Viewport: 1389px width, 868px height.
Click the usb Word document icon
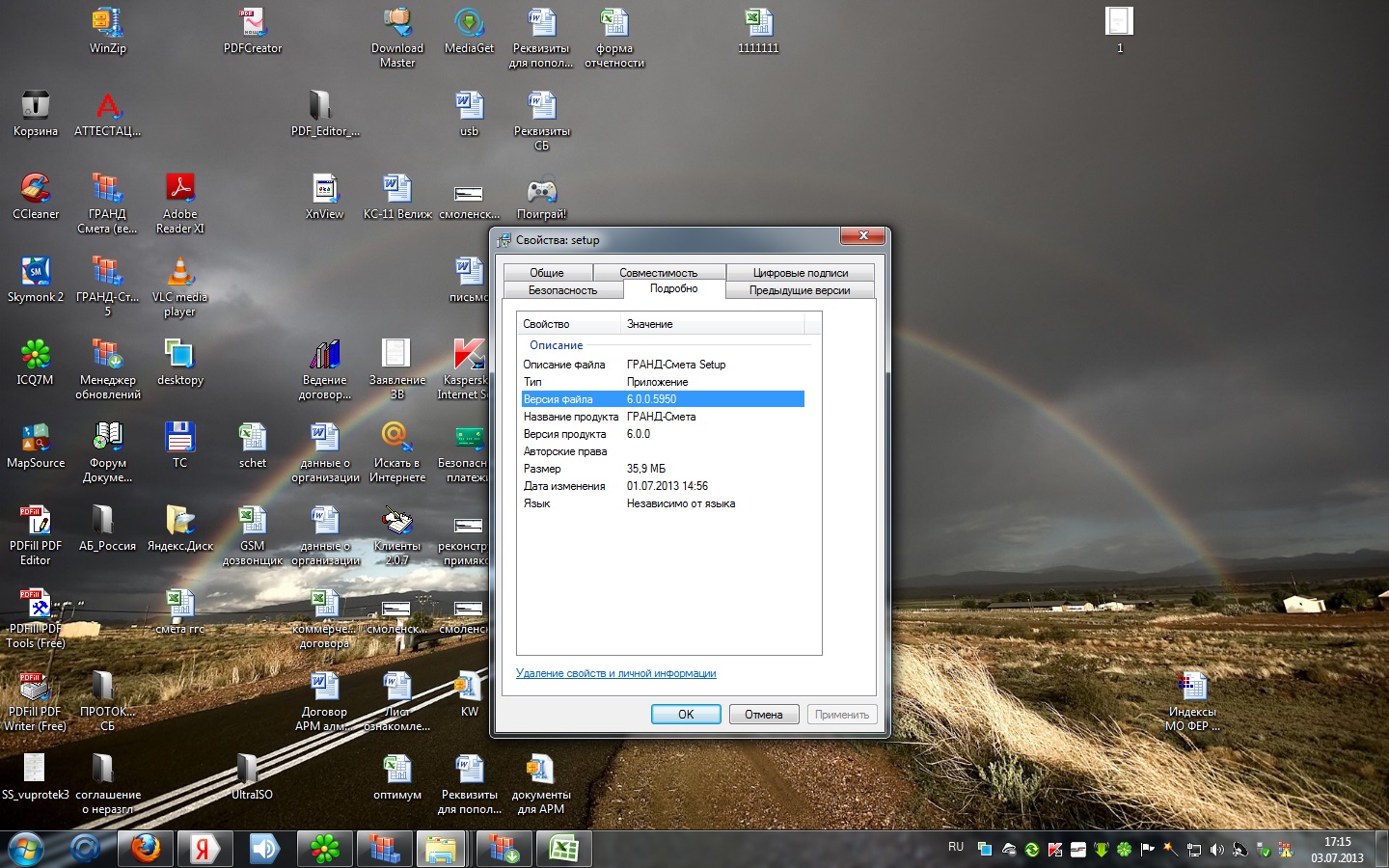tap(469, 113)
